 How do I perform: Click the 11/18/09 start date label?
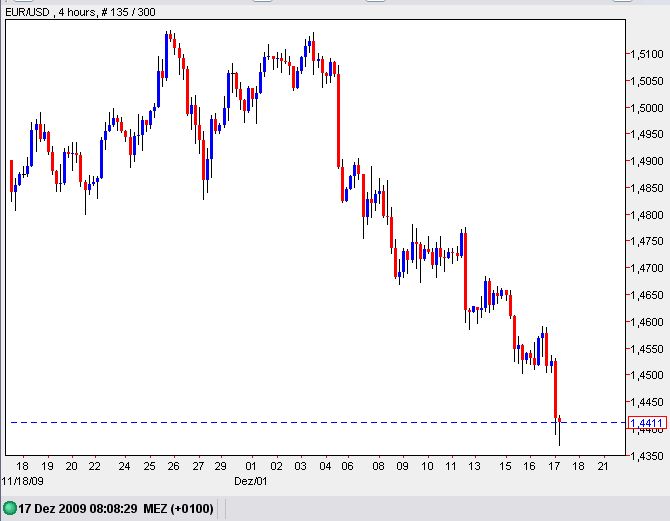point(23,481)
